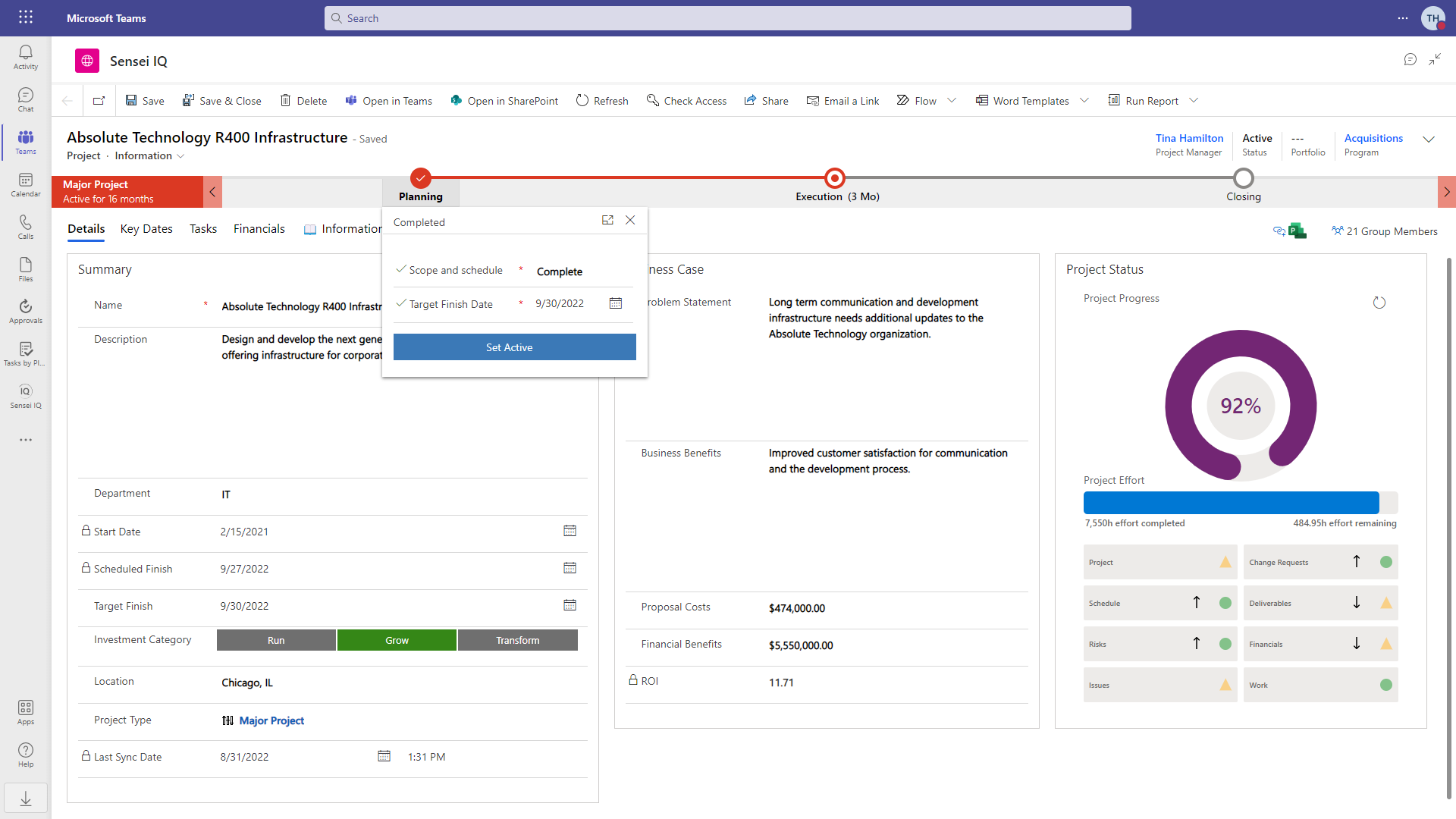The height and width of the screenshot is (819, 1456).
Task: Select the Execution stage marker
Action: pos(835,178)
